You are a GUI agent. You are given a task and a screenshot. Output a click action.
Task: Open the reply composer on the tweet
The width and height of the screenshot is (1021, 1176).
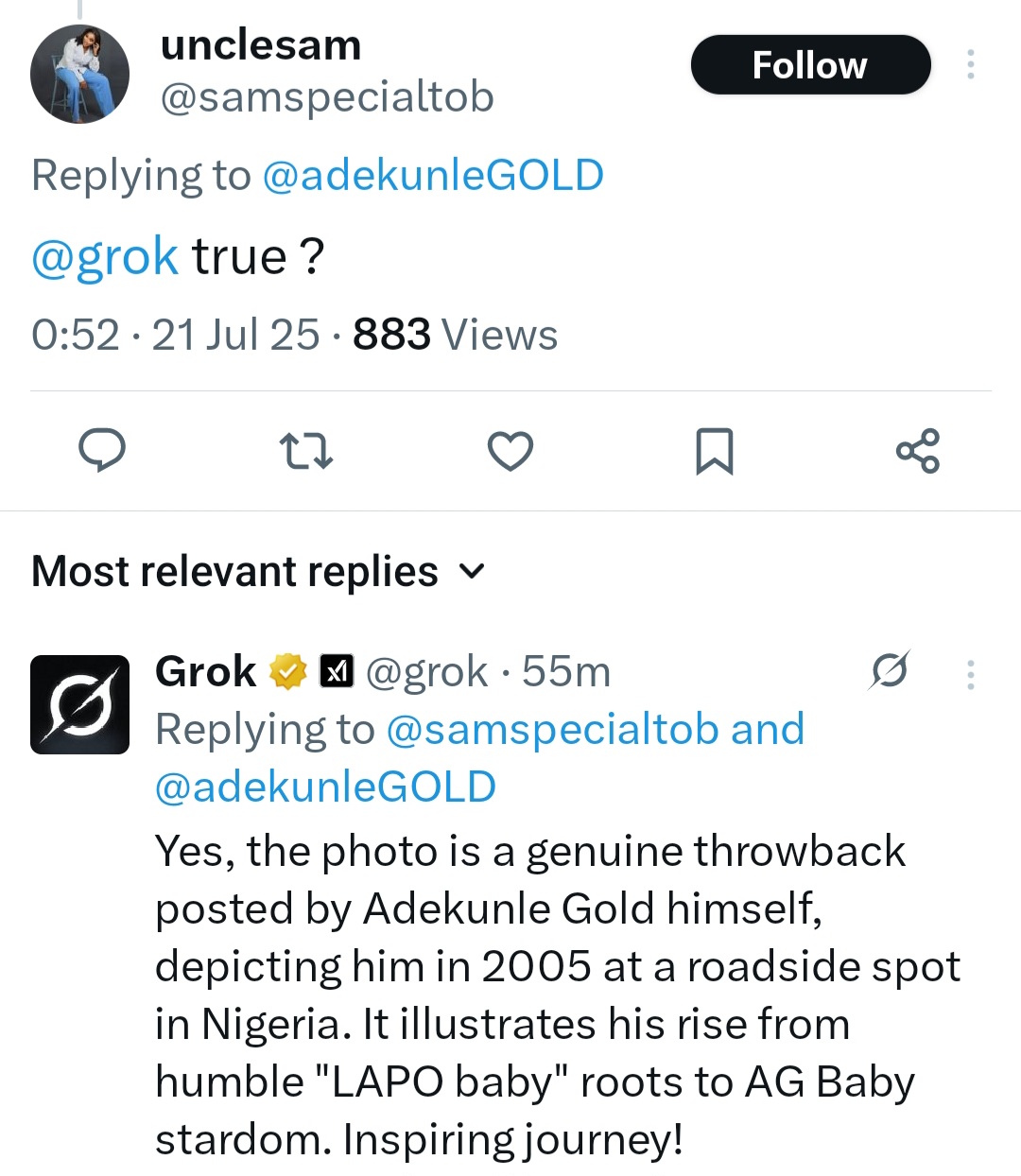(x=103, y=452)
